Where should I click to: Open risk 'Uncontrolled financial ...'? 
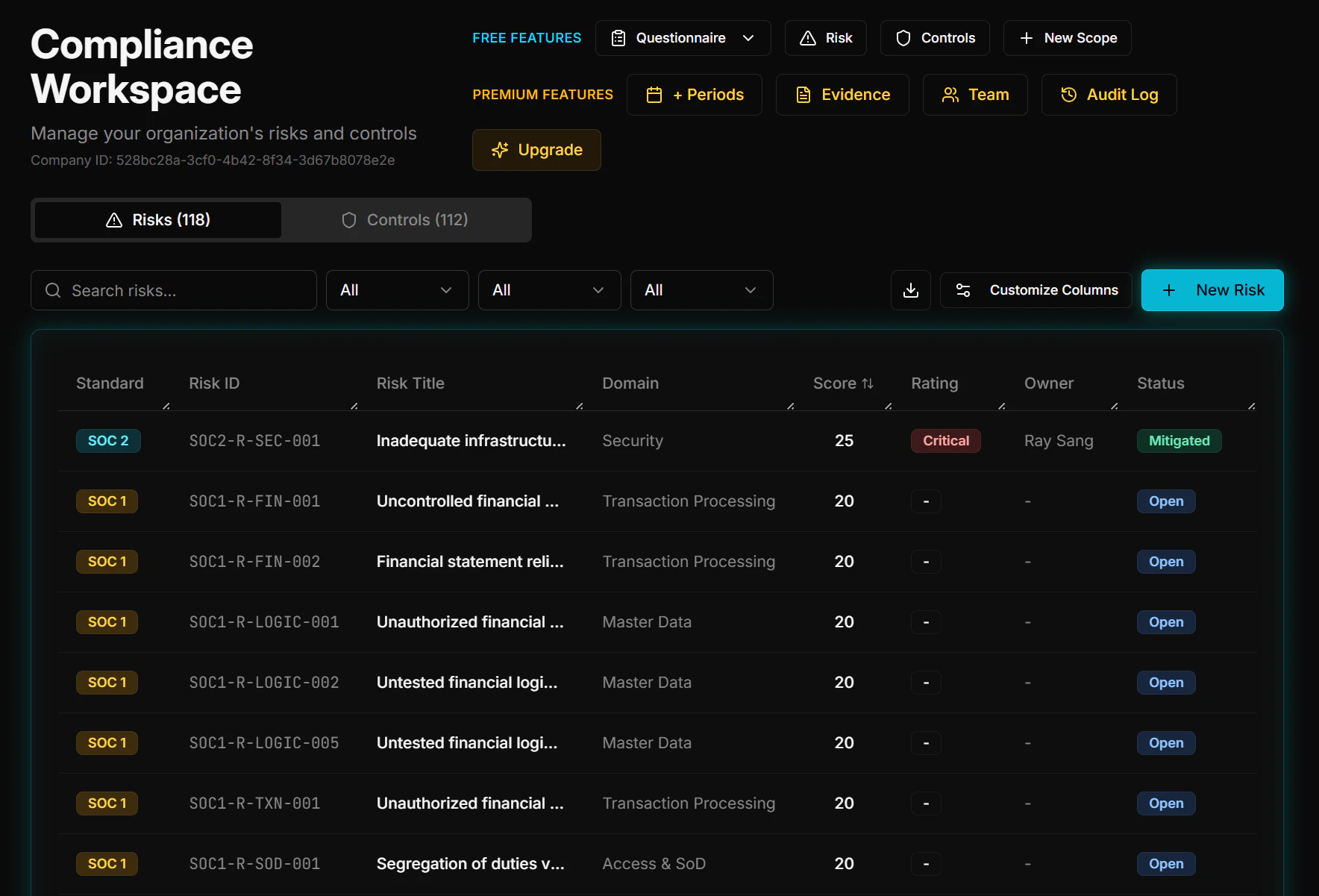click(467, 501)
